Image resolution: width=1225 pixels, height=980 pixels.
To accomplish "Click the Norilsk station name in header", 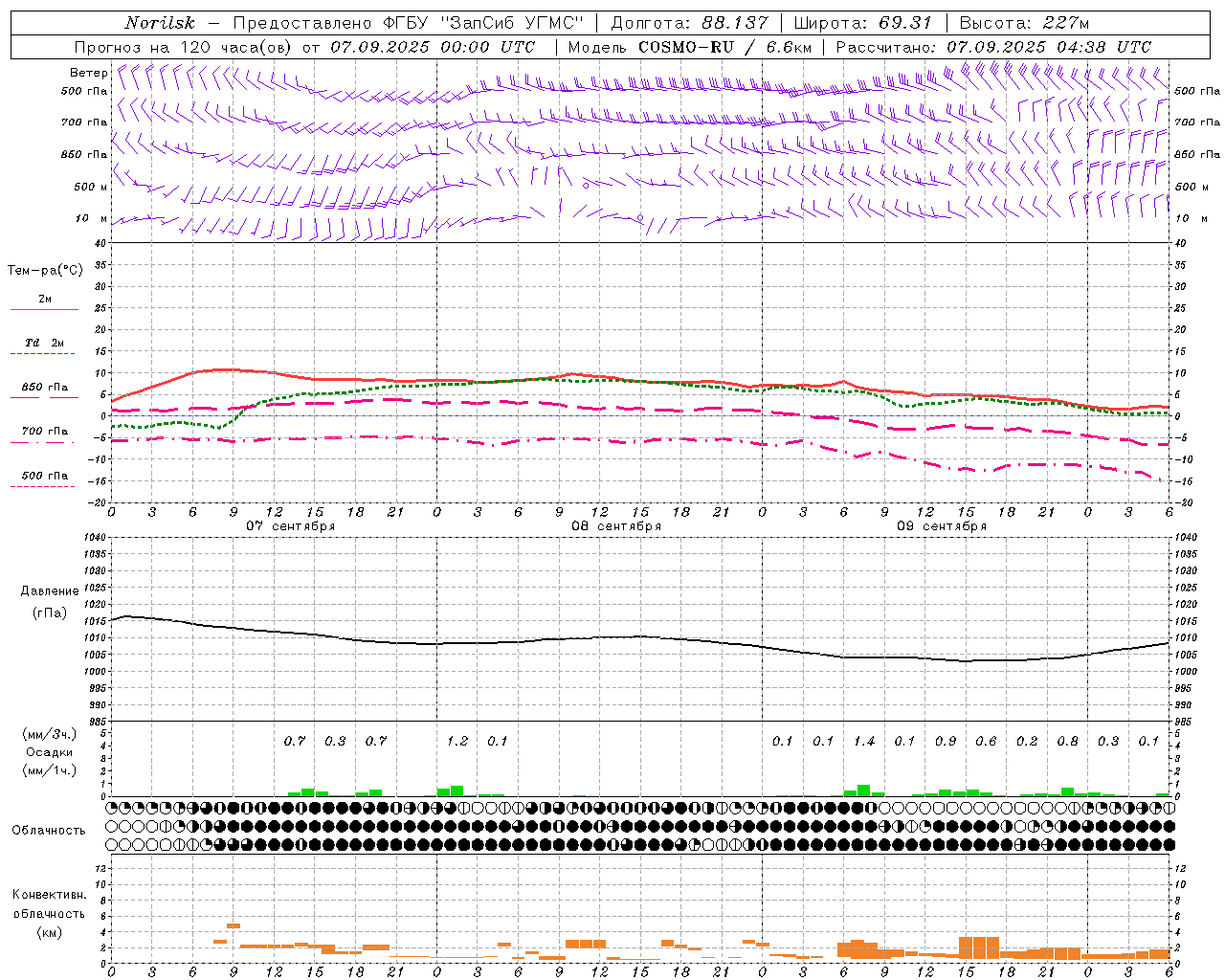I will pyautogui.click(x=159, y=23).
